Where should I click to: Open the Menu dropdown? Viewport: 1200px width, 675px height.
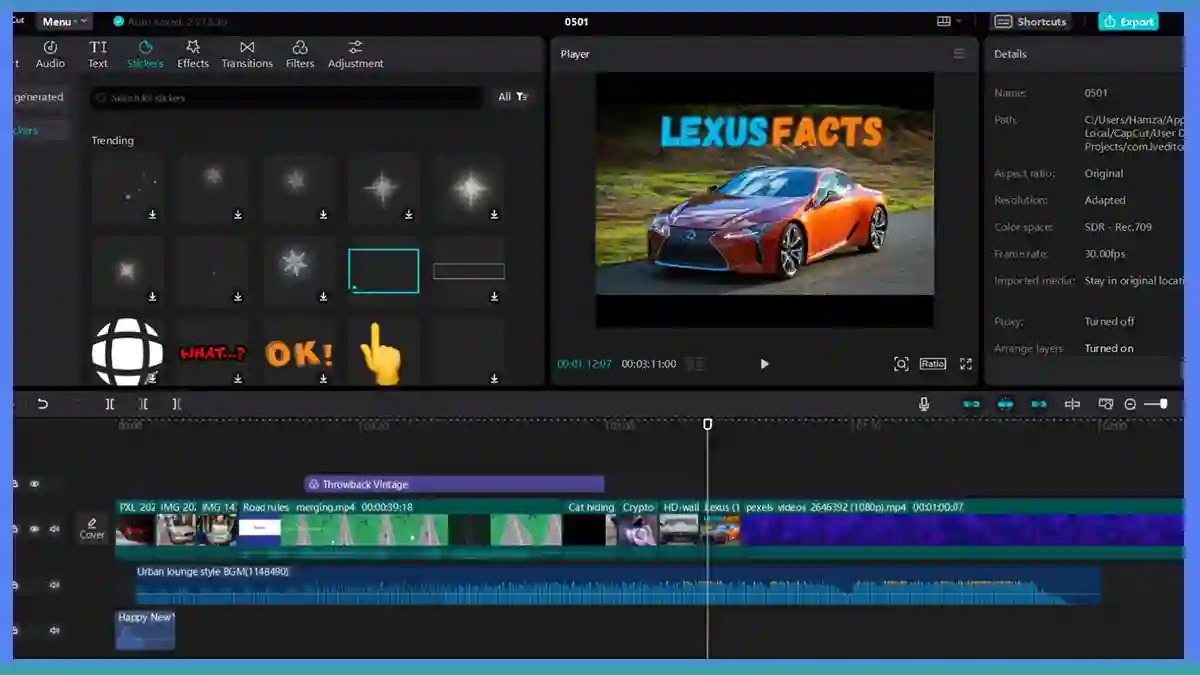(64, 21)
